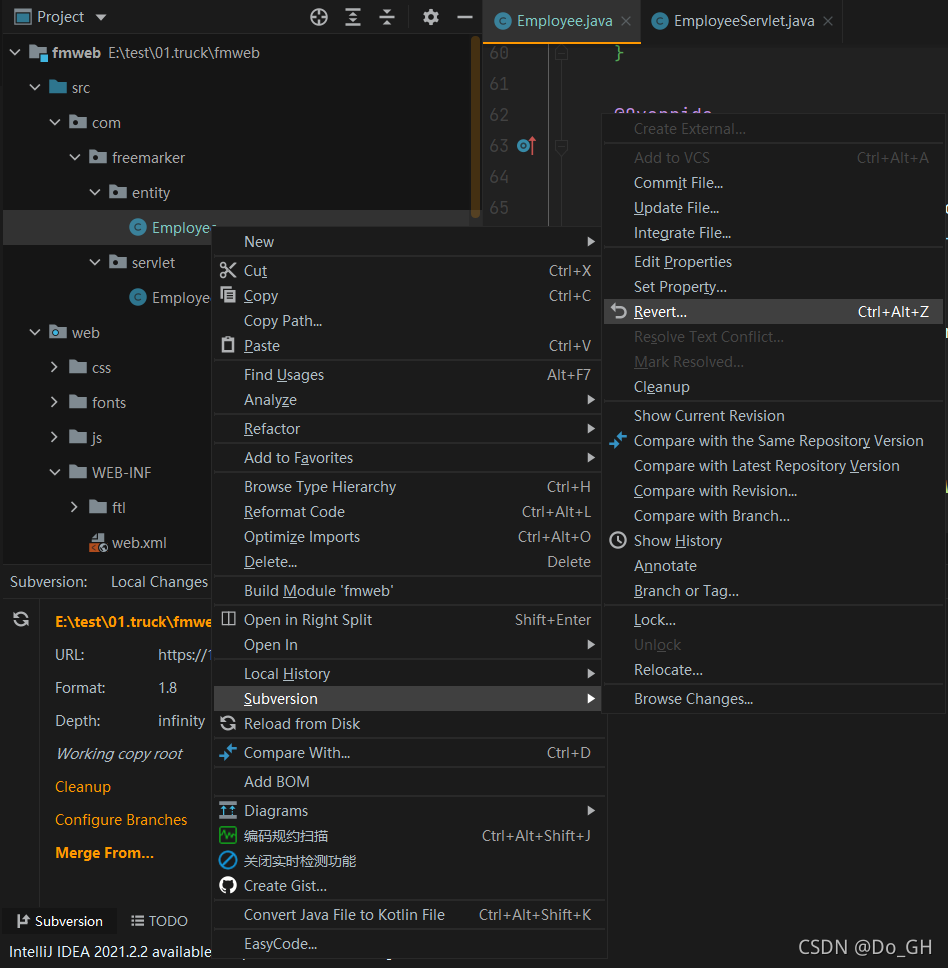Expand the js folder

pos(54,437)
